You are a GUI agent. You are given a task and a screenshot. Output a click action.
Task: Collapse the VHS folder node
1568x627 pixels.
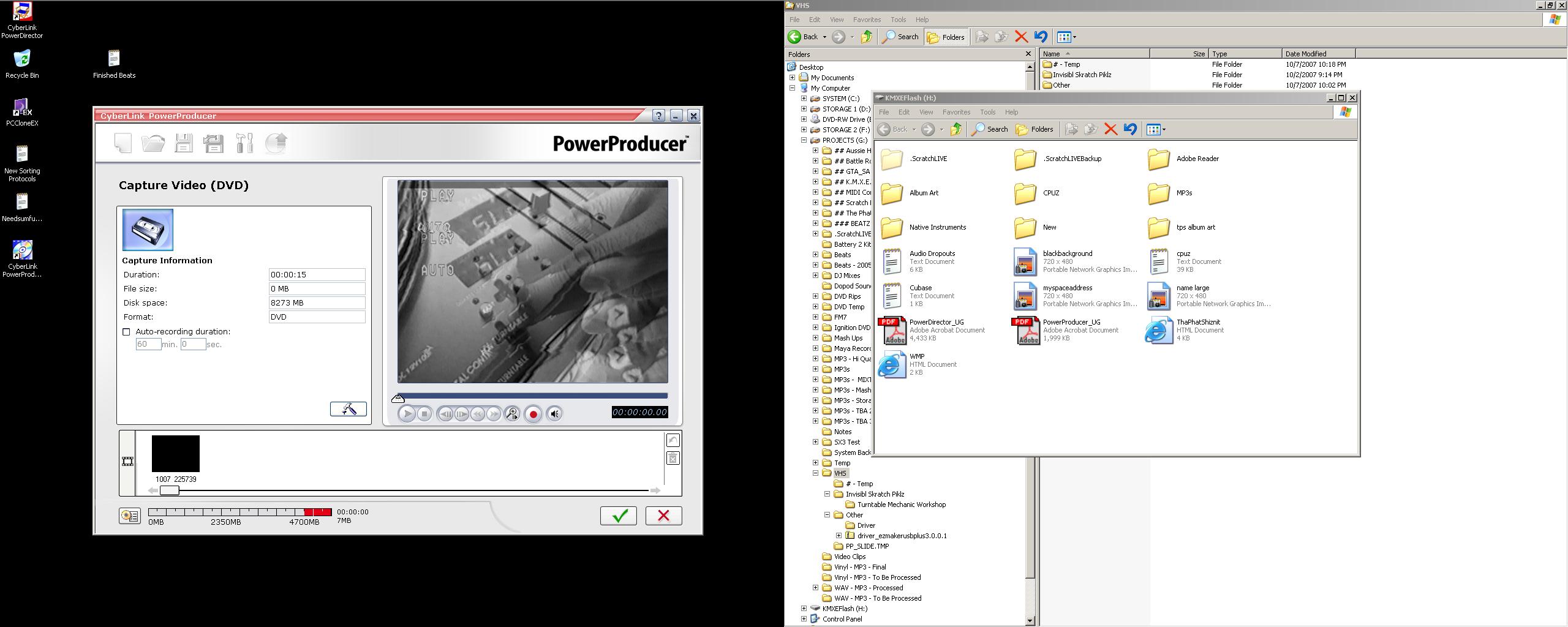pos(816,473)
